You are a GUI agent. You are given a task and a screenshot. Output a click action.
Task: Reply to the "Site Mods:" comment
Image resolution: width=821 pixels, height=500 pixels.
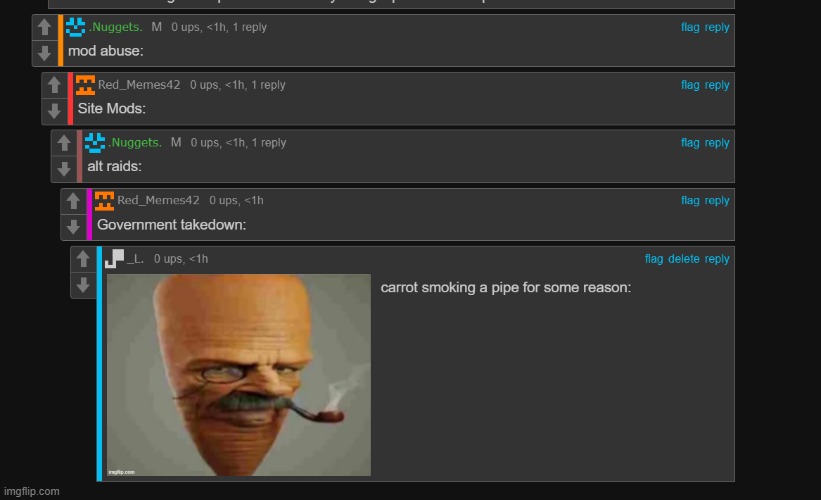(717, 85)
